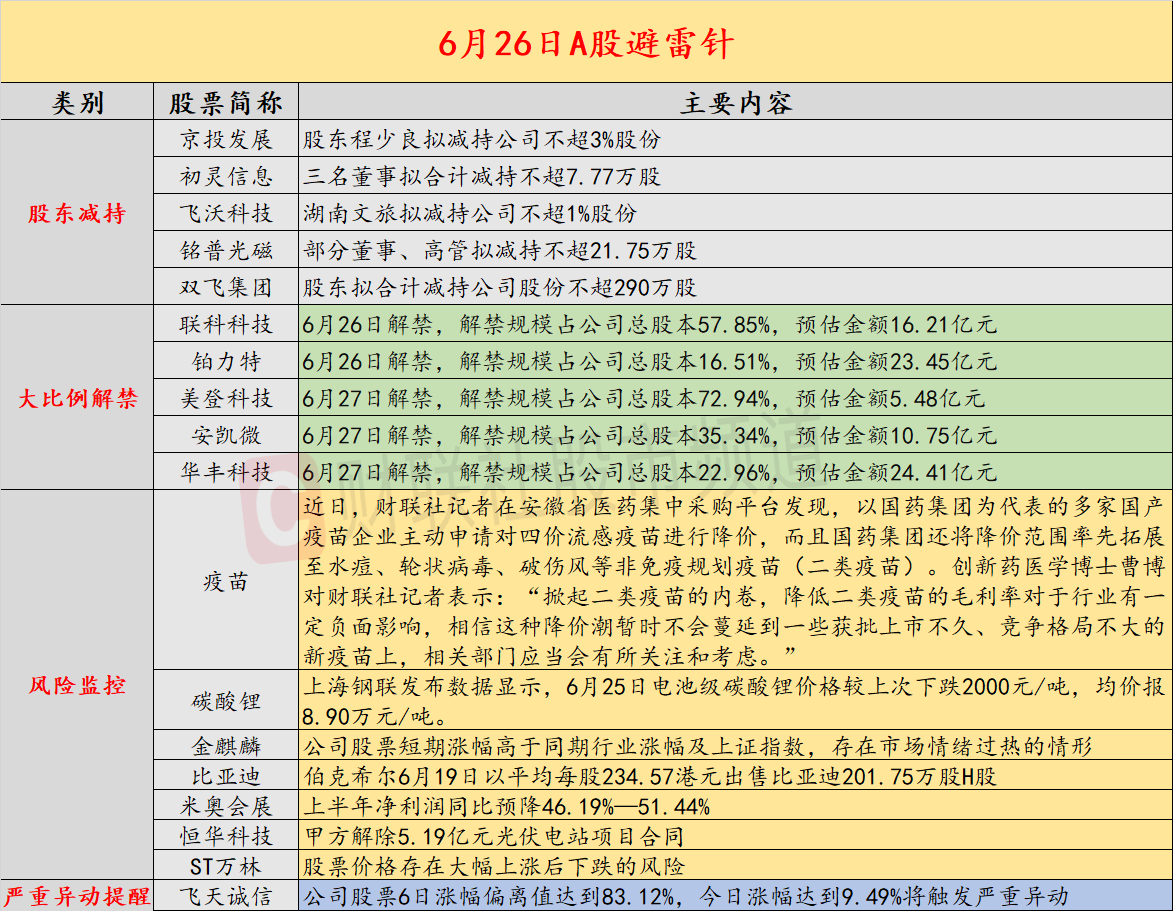Select the 严重异动提醒 category cell
Viewport: 1173px width, 911px height.
[x=77, y=896]
